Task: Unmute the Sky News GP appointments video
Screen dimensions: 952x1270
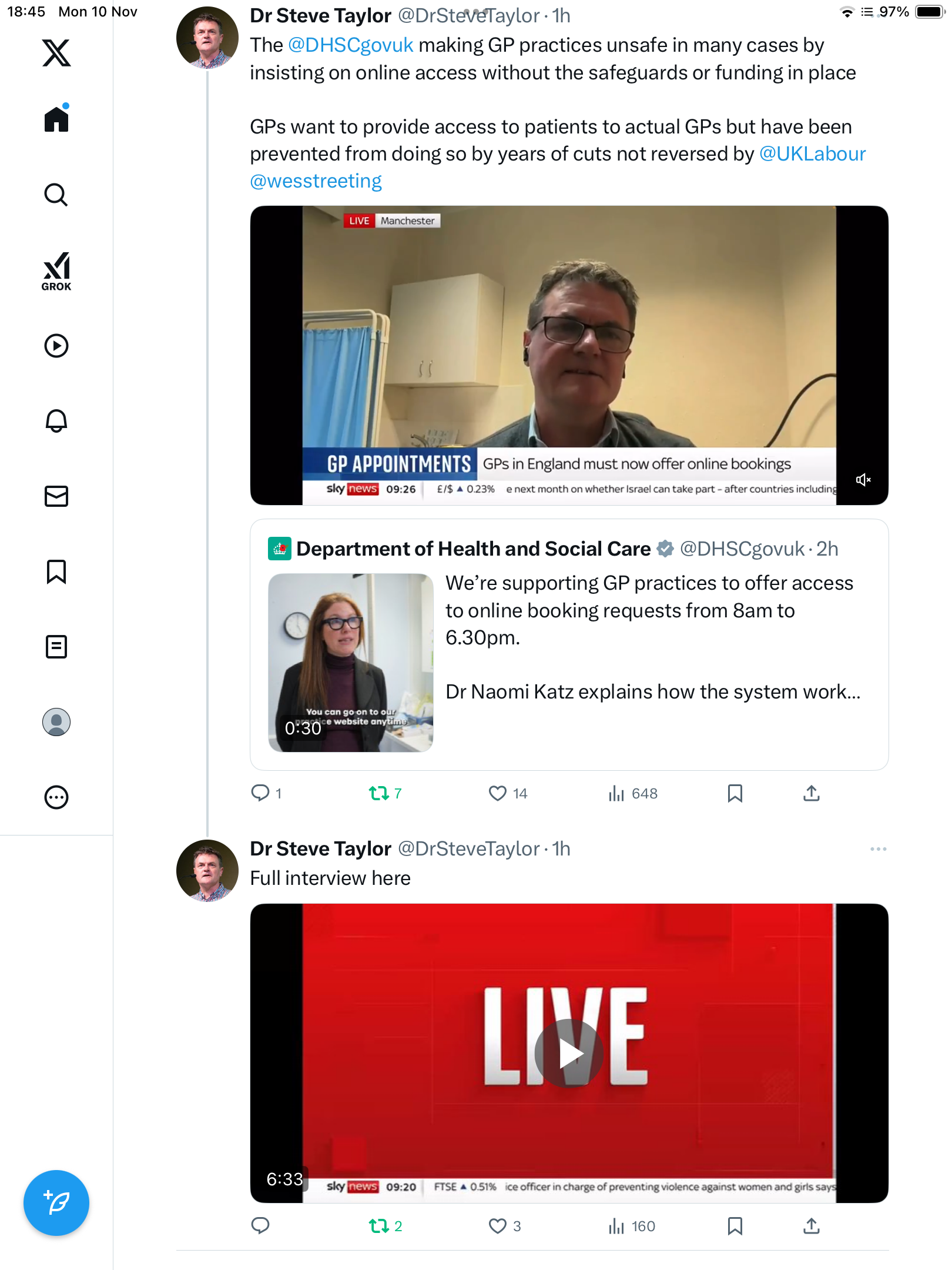Action: (x=863, y=480)
